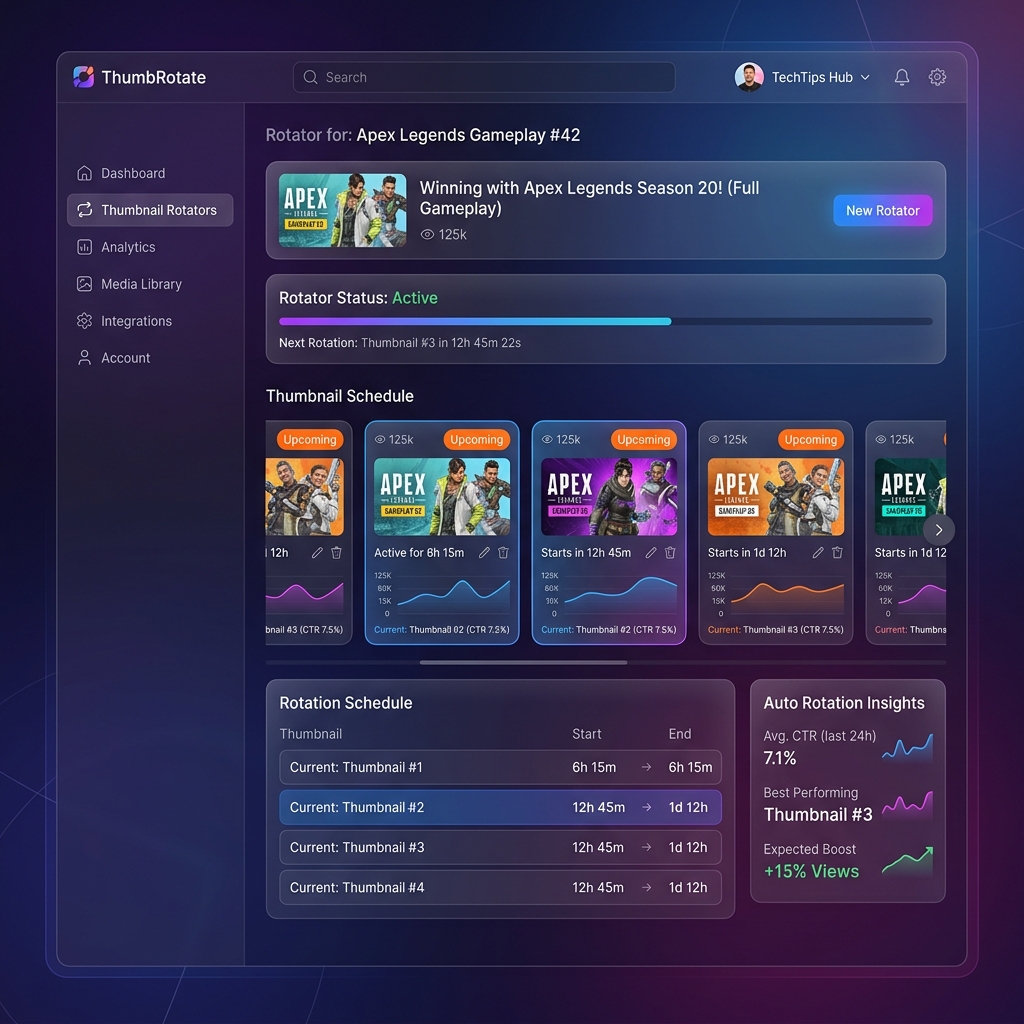Click views eye on the purple Apex card
The height and width of the screenshot is (1024, 1024).
tap(547, 440)
